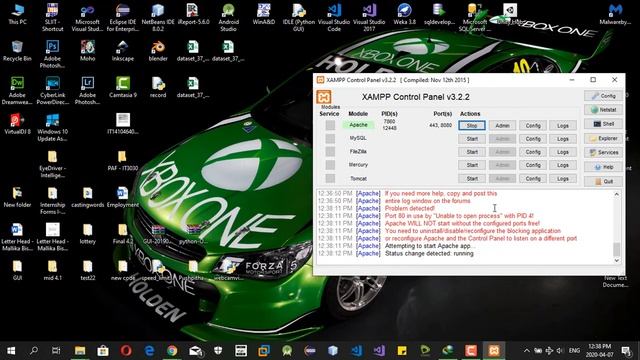Click the log scrollbar down arrow
This screenshot has width=640, height=360.
(x=616, y=260)
